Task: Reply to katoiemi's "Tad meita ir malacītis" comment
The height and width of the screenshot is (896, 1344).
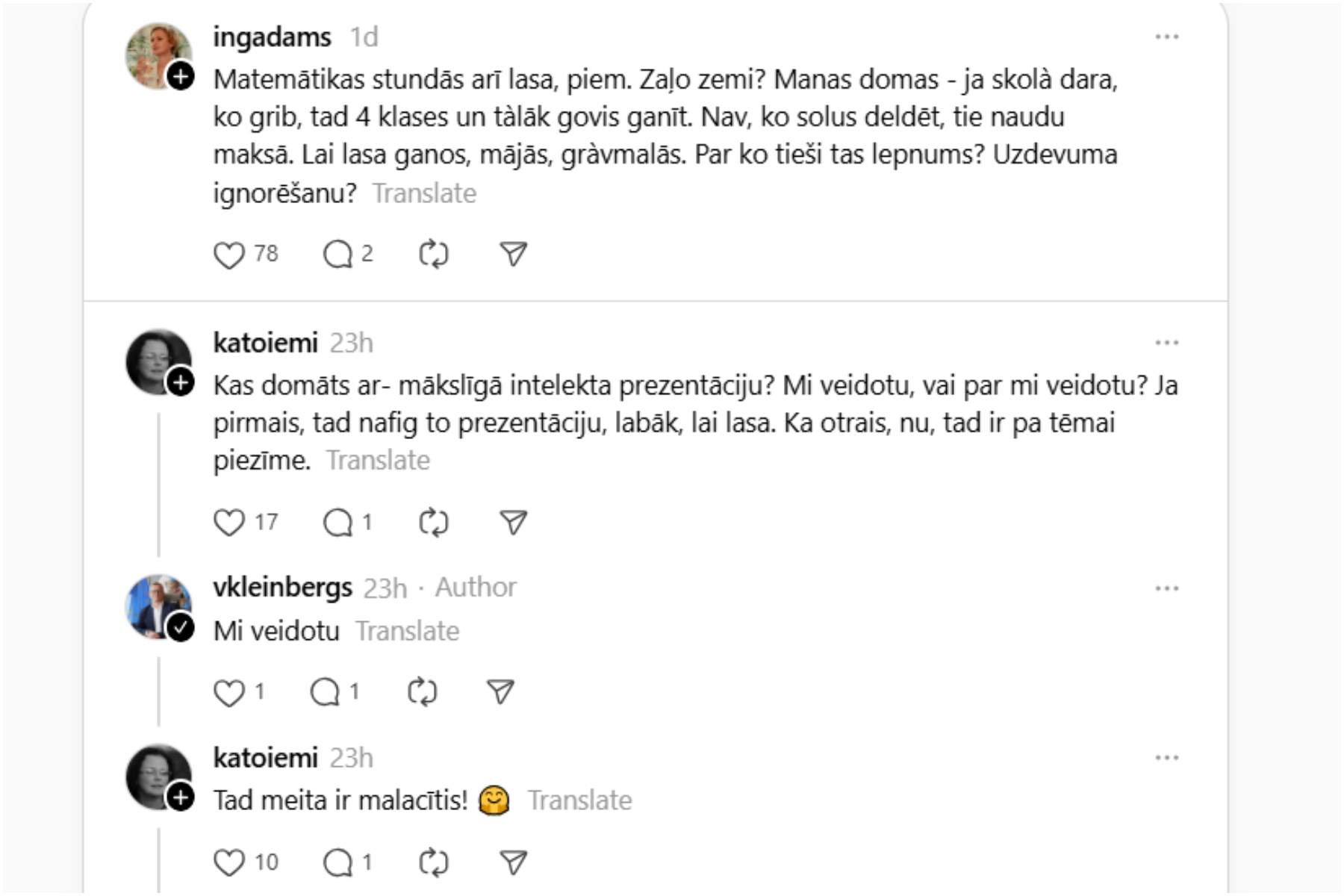Action: click(x=337, y=863)
